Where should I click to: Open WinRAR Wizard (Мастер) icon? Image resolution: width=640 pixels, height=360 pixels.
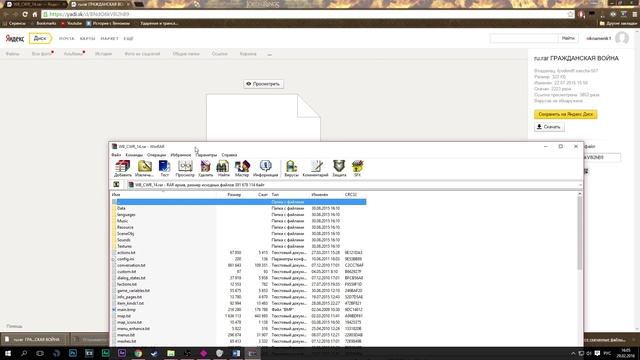(x=242, y=168)
